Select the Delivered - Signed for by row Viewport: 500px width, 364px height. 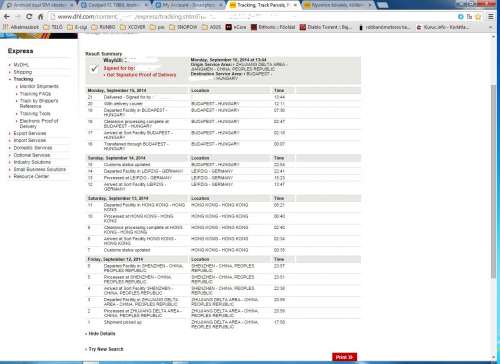(223, 97)
